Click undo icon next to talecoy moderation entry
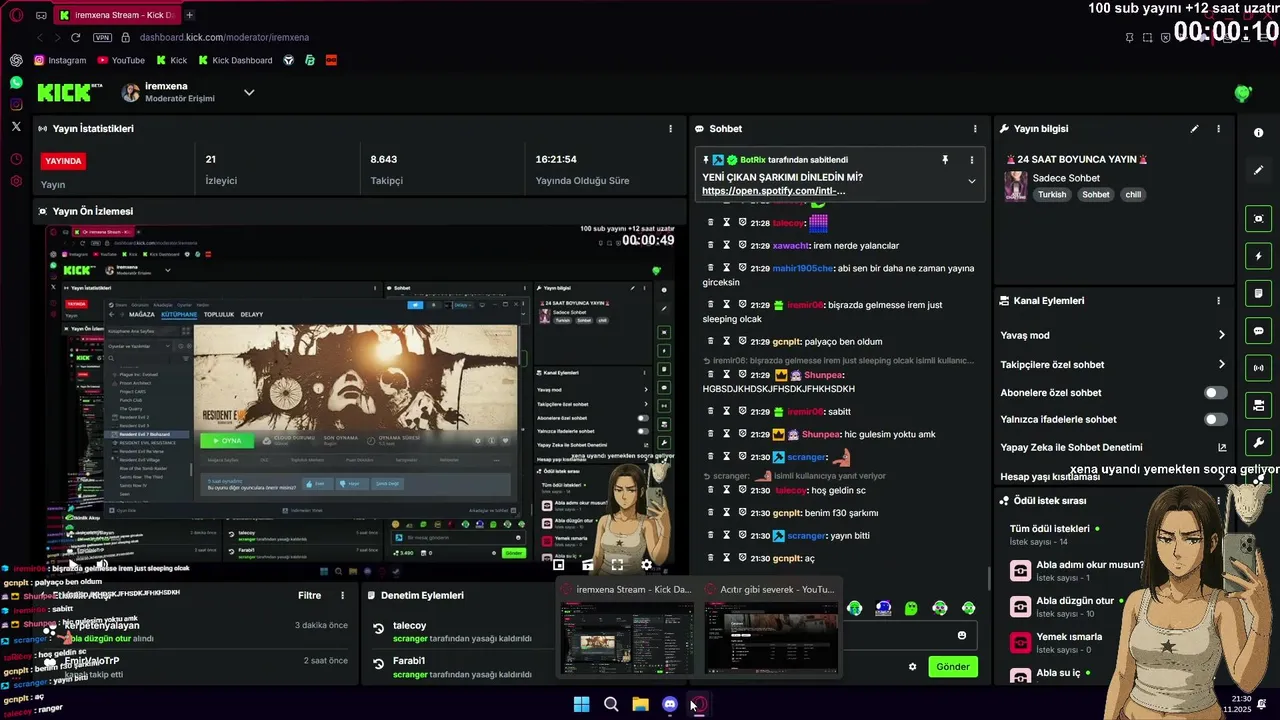Image resolution: width=1280 pixels, height=720 pixels. (379, 629)
